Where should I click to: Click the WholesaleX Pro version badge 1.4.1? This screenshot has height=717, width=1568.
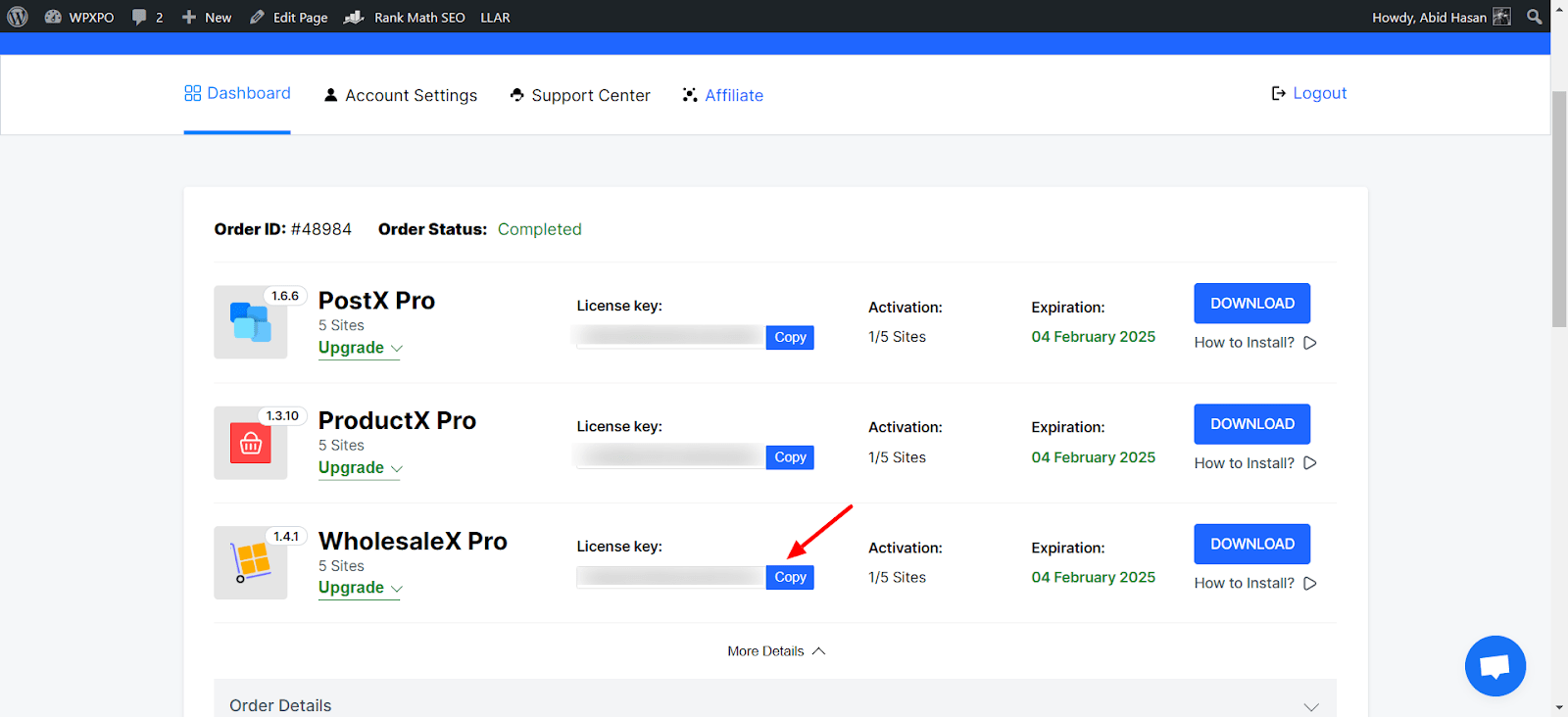click(x=286, y=537)
